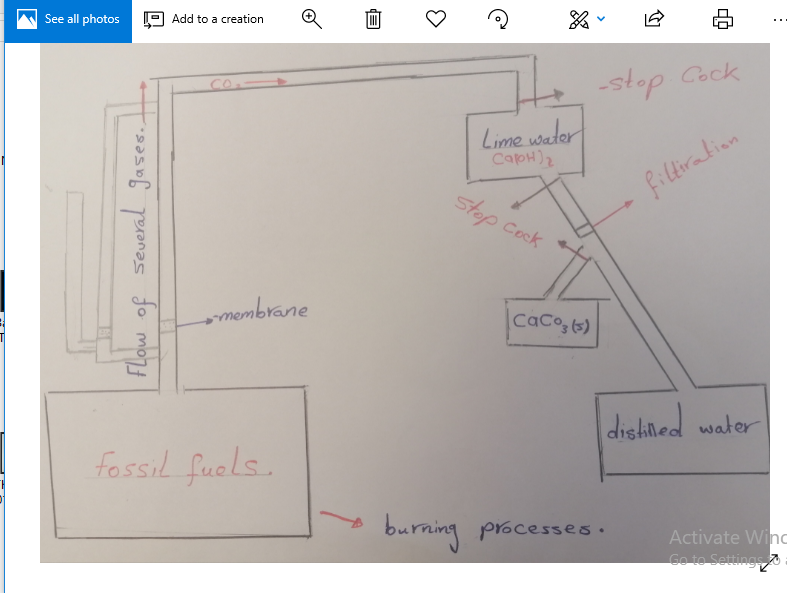Click the displayed diagram photo
The height and width of the screenshot is (593, 787).
tap(405, 303)
